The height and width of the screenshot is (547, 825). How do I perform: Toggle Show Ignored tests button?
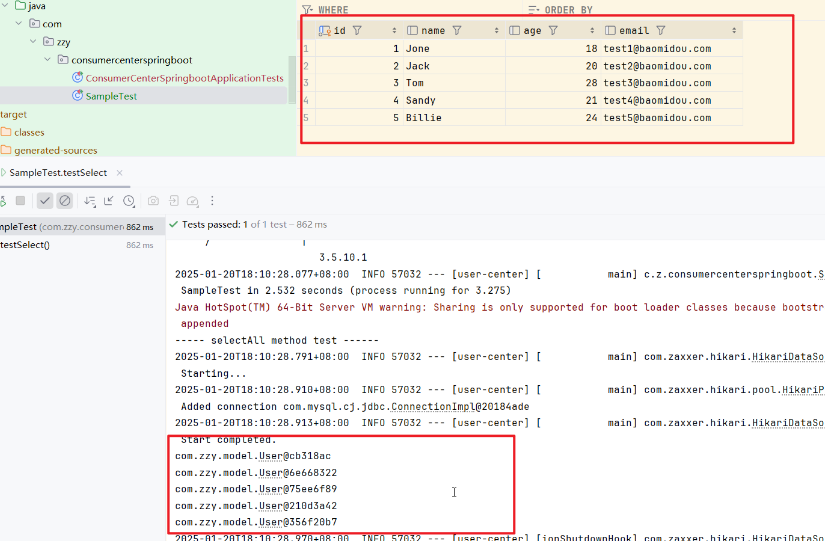point(65,200)
